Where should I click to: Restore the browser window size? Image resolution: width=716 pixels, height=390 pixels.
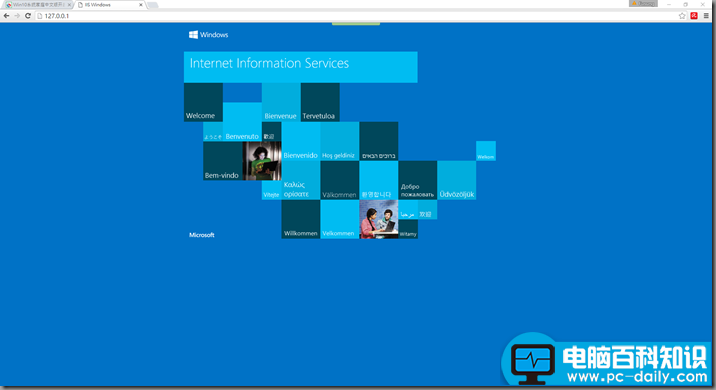685,4
